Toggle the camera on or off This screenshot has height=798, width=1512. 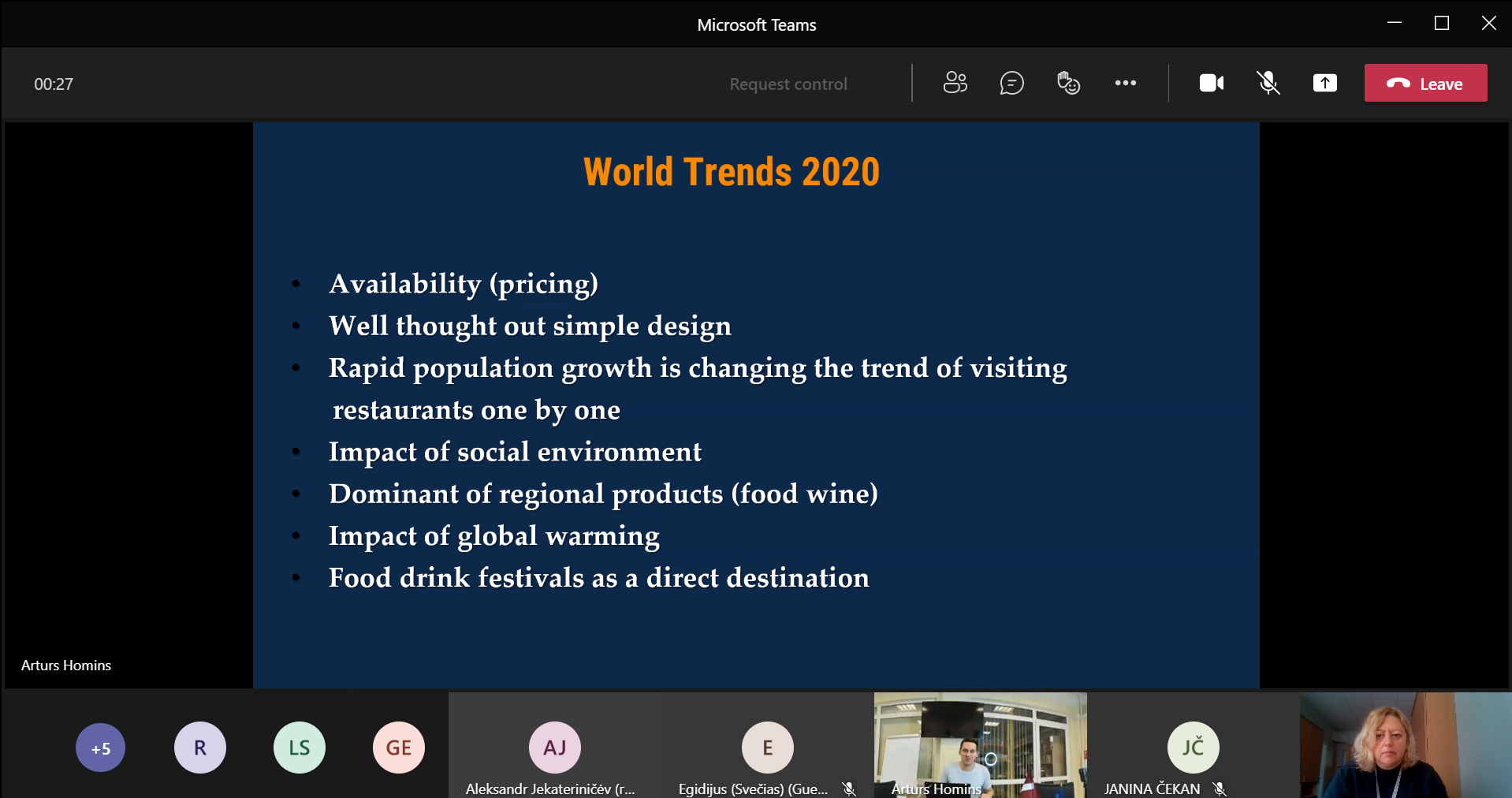tap(1212, 83)
